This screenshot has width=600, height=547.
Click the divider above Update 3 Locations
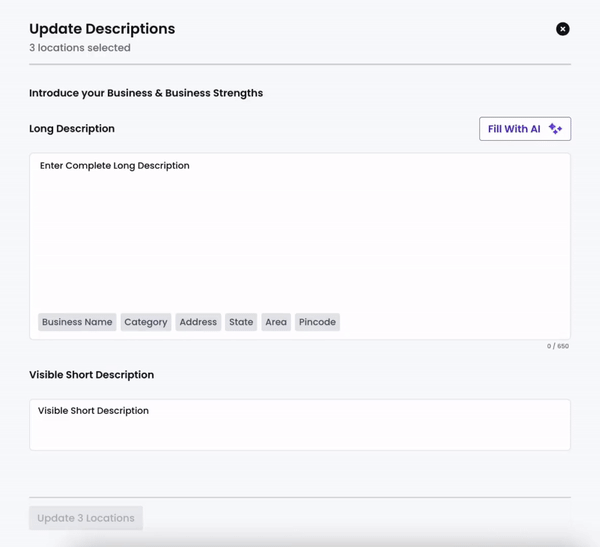[300, 497]
